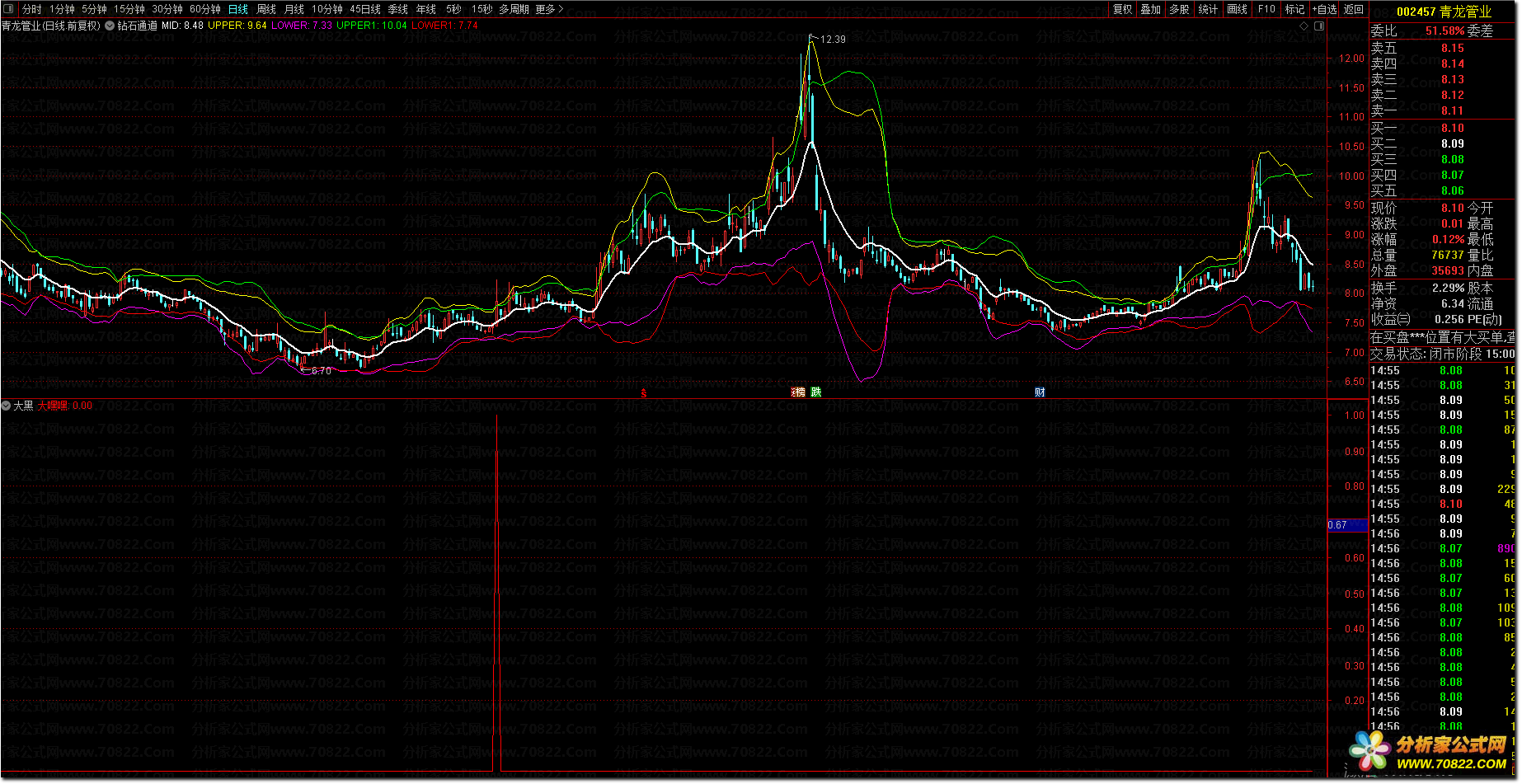Open the 钻石通道 indicator dropdown arrow
Screen dimensions: 1522x784
110,26
